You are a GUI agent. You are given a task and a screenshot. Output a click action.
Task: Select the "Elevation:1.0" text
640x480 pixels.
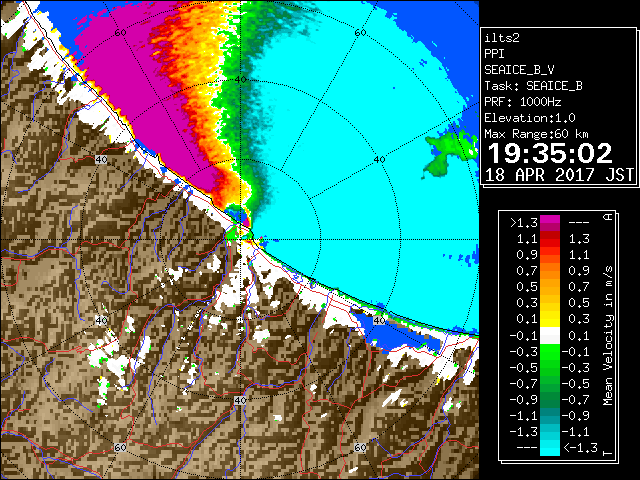click(x=530, y=118)
